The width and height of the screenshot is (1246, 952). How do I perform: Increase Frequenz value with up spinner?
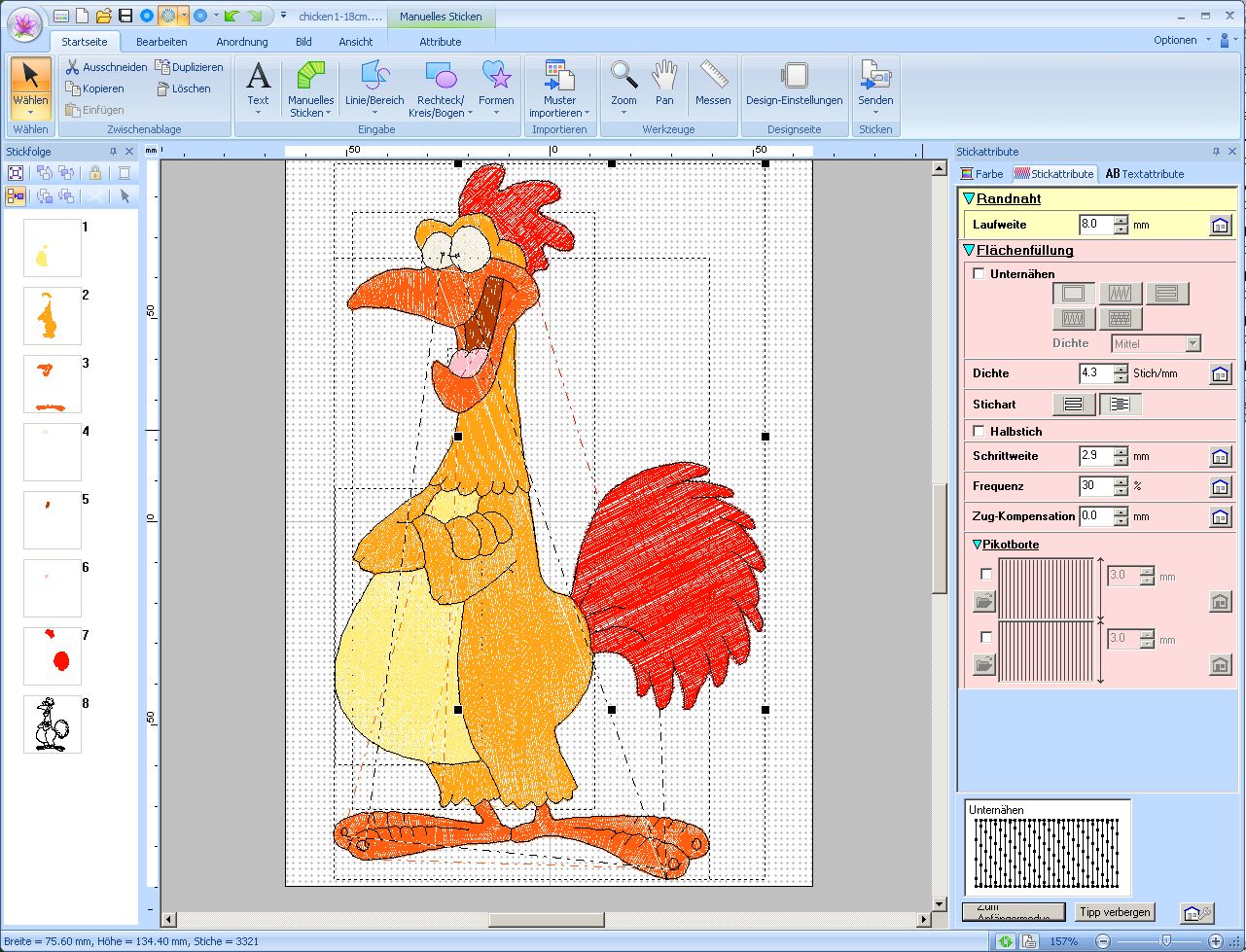pyautogui.click(x=1121, y=480)
